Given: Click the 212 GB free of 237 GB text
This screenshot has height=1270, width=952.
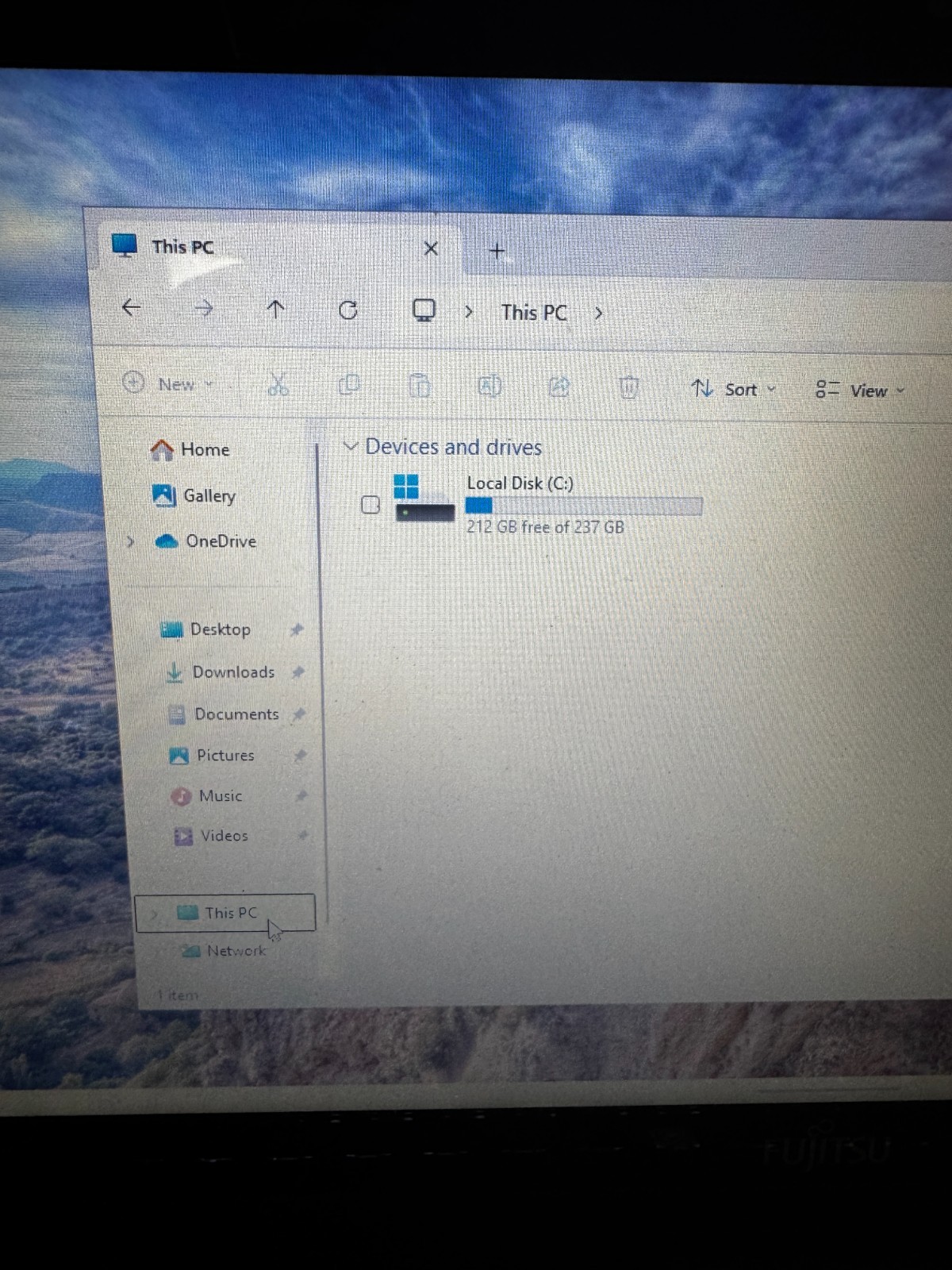Looking at the screenshot, I should pyautogui.click(x=545, y=527).
